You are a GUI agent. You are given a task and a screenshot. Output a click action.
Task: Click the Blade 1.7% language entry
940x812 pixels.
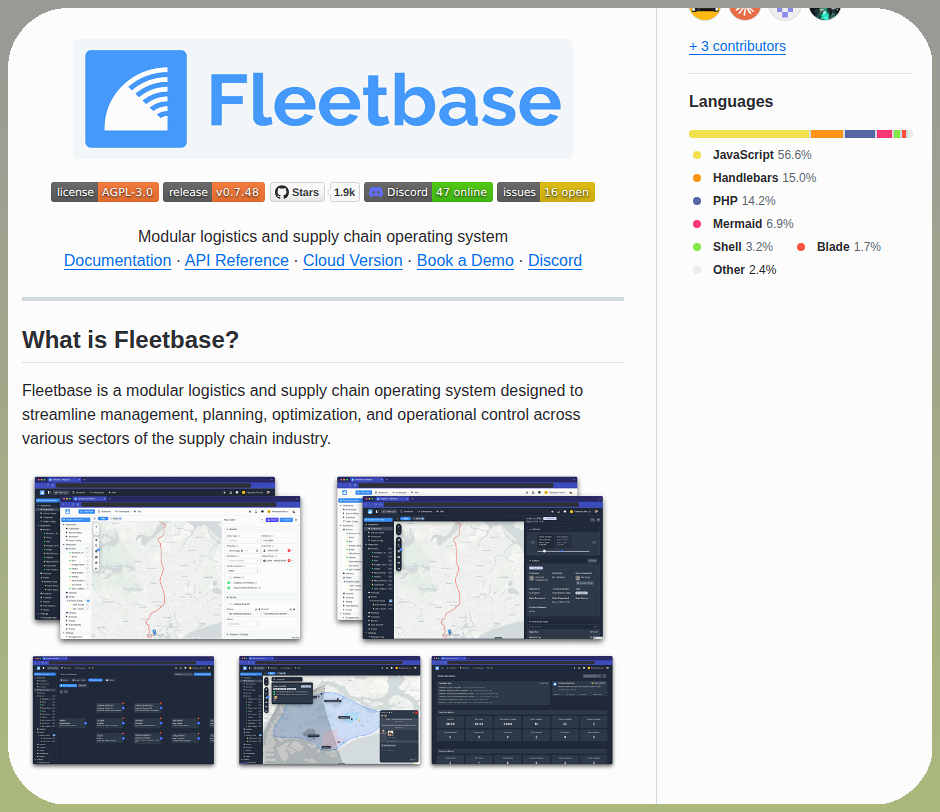(x=839, y=246)
